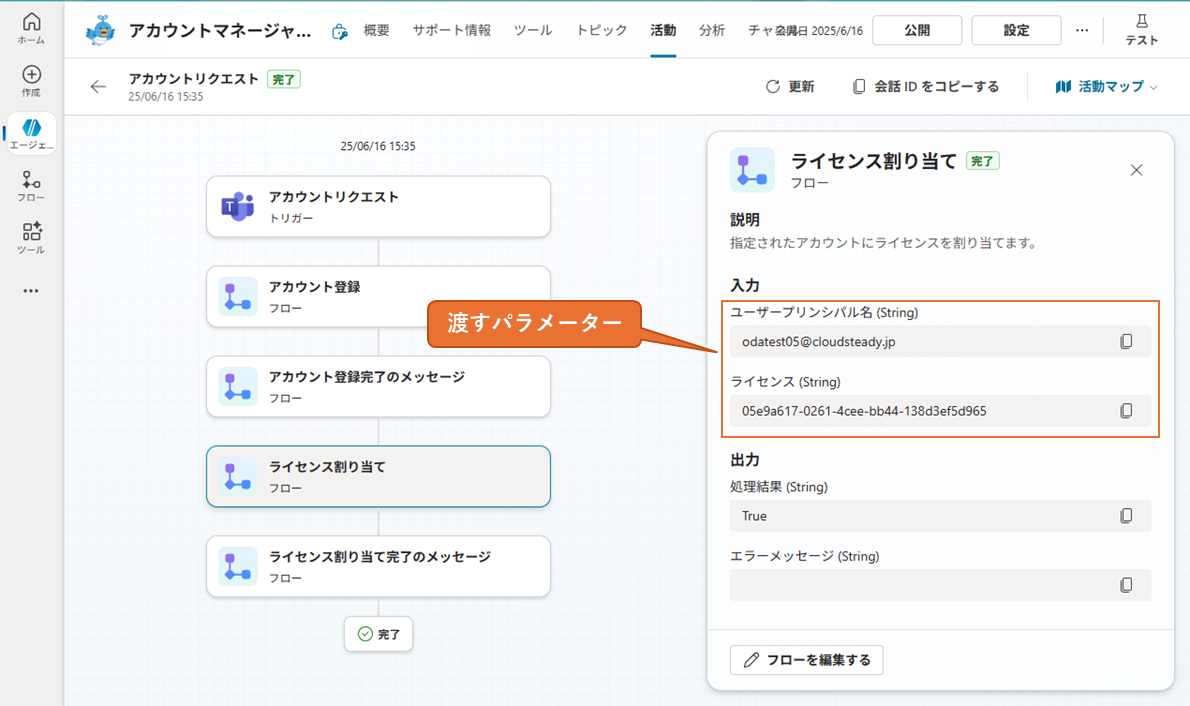This screenshot has height=706, width=1190.
Task: Select the 活動 tab
Action: pyautogui.click(x=663, y=30)
